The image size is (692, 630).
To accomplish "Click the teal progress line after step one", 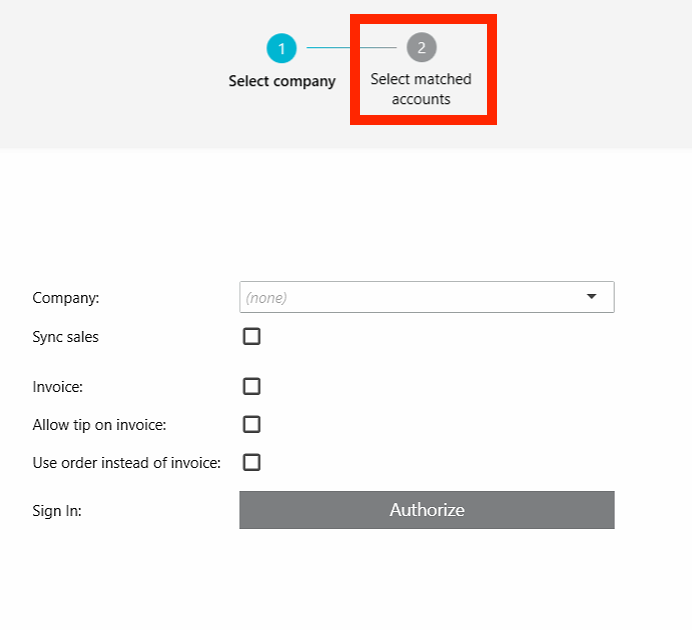I will (329, 47).
